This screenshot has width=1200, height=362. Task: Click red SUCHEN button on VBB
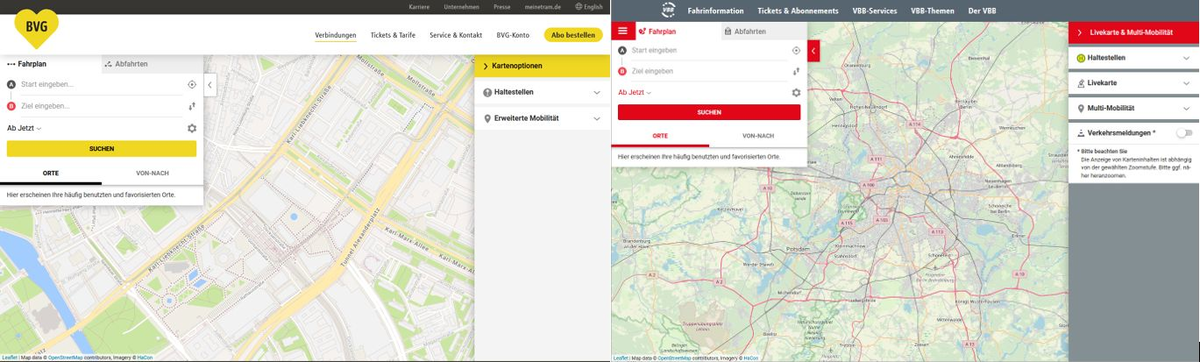(x=709, y=112)
